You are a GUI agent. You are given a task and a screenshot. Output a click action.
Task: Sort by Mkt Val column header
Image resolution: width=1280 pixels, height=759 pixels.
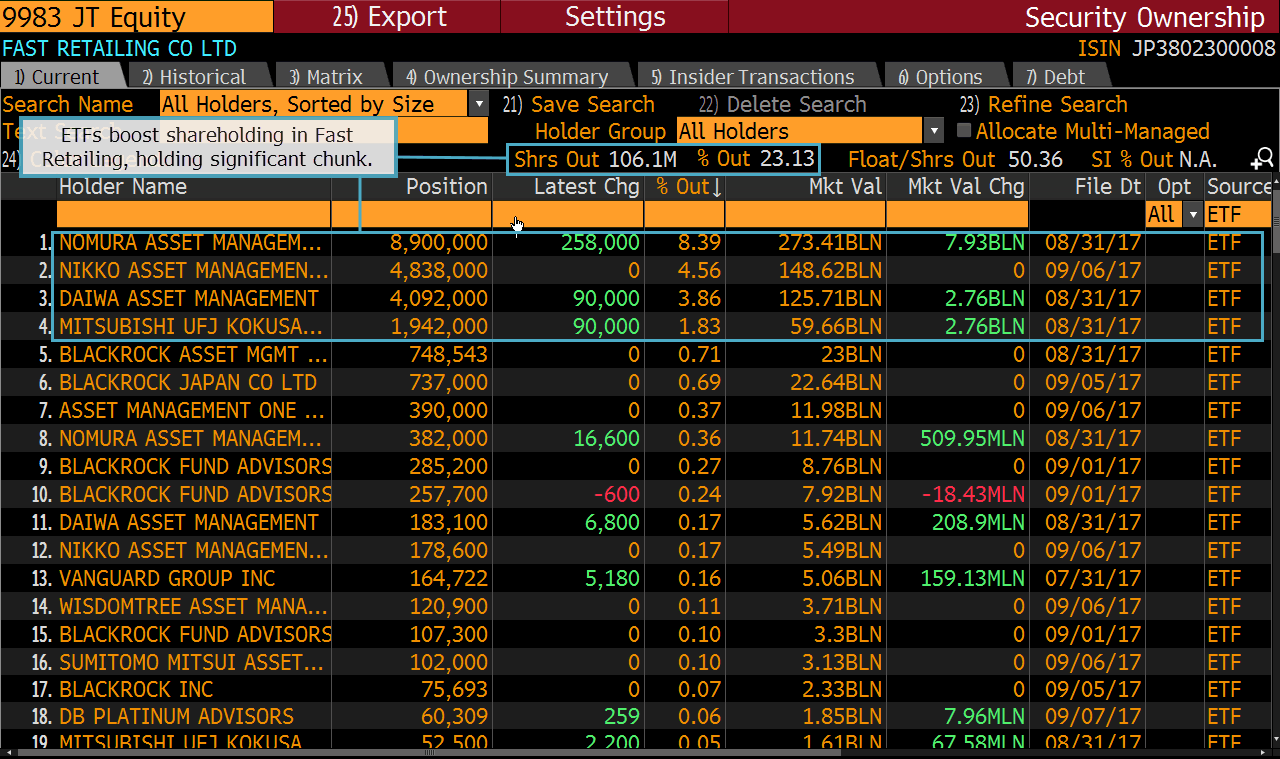click(846, 186)
